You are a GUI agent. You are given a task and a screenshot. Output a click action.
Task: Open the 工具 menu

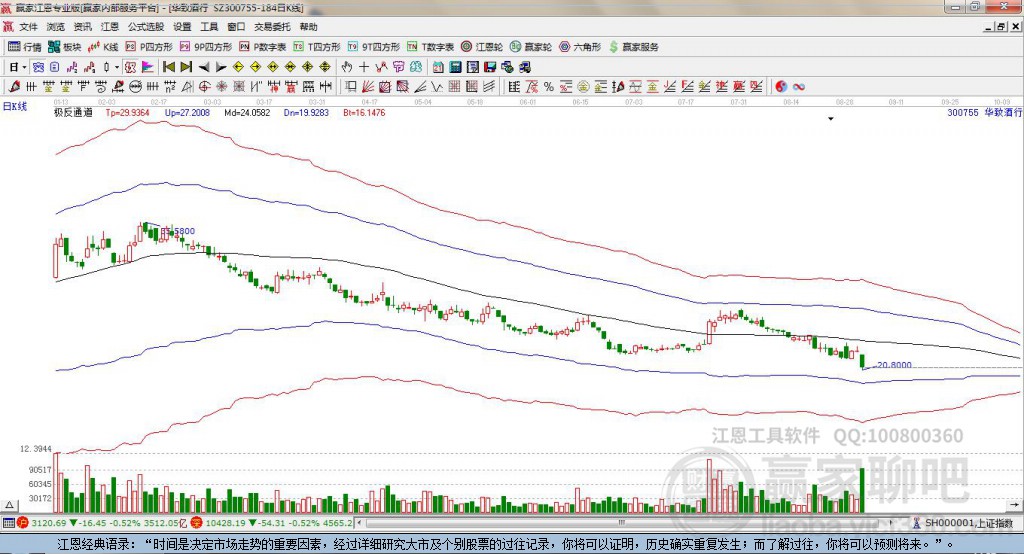pos(209,27)
